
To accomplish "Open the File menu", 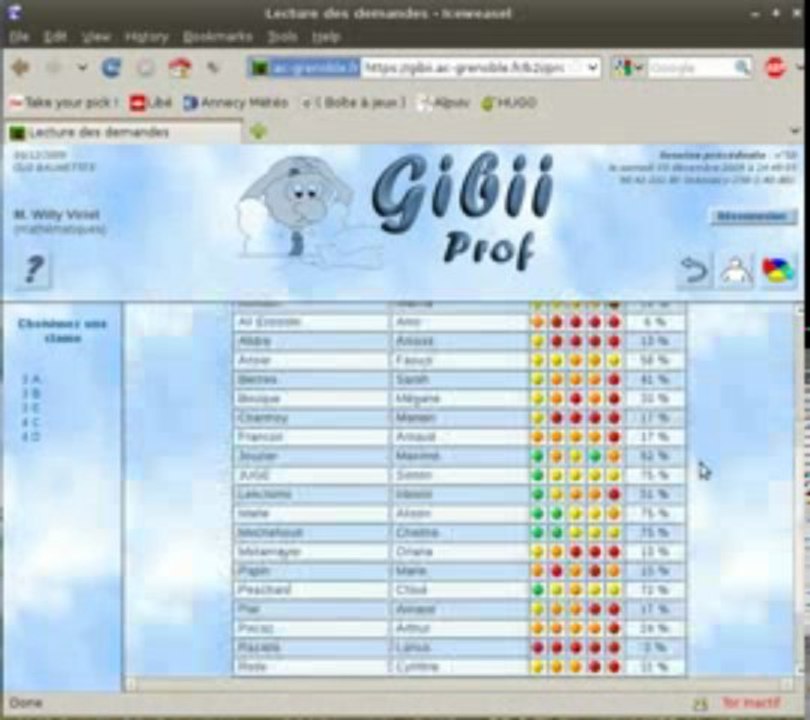I will (x=19, y=37).
